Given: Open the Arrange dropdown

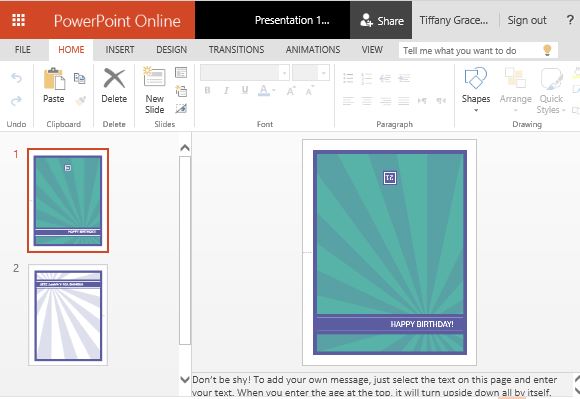Looking at the screenshot, I should coord(516,89).
